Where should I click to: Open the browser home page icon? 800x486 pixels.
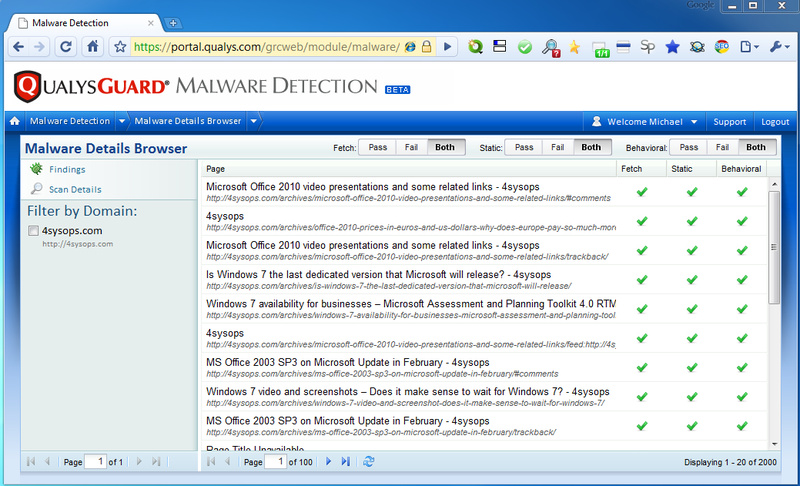[92, 46]
